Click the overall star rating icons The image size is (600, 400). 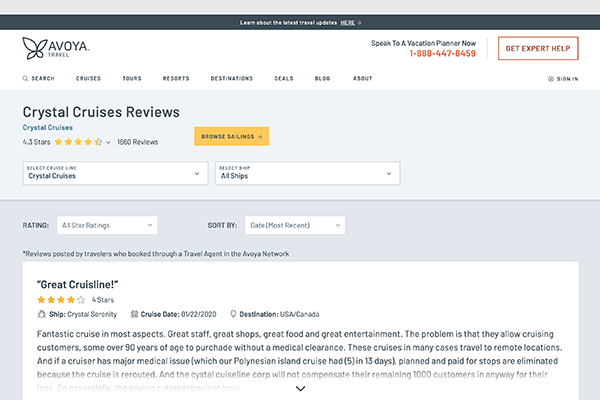pos(78,142)
